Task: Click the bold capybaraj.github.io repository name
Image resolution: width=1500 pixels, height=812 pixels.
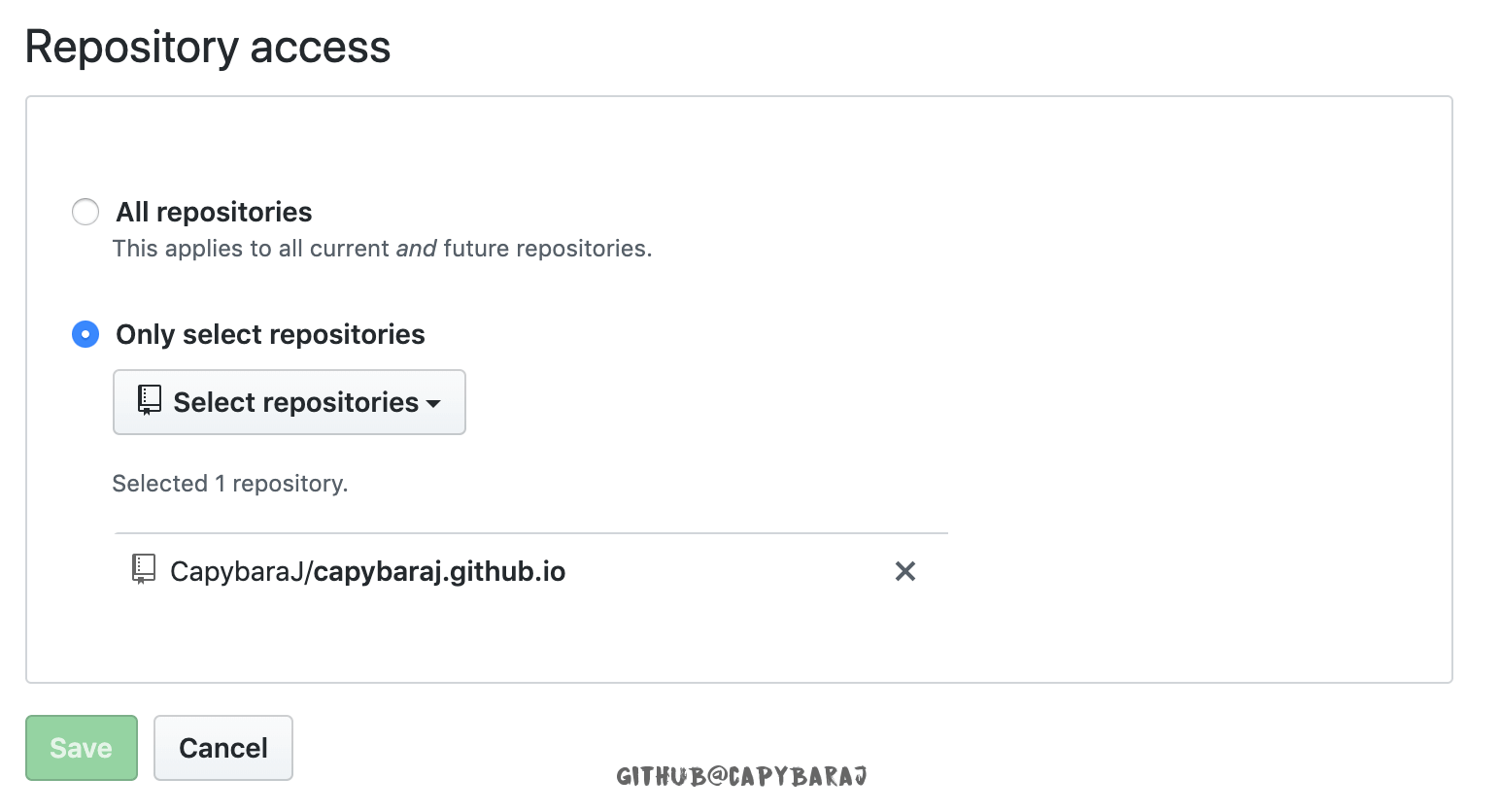Action: click(x=439, y=571)
